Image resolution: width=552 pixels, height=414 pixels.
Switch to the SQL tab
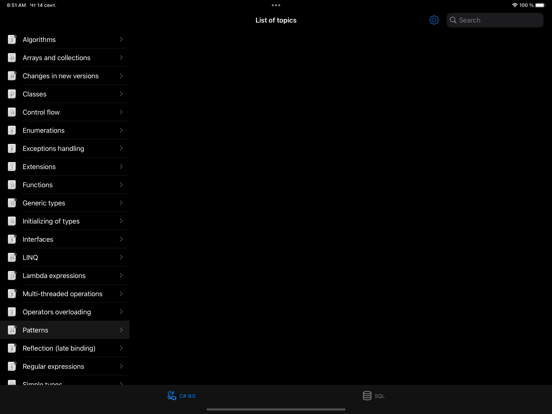374,396
